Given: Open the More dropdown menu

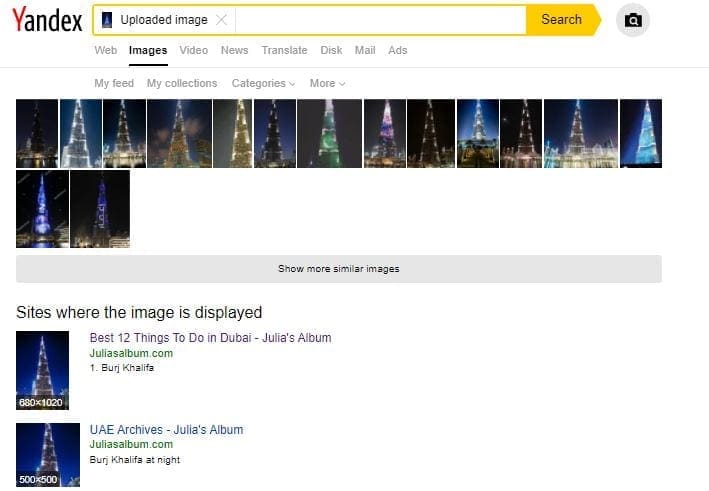Looking at the screenshot, I should pyautogui.click(x=327, y=84).
